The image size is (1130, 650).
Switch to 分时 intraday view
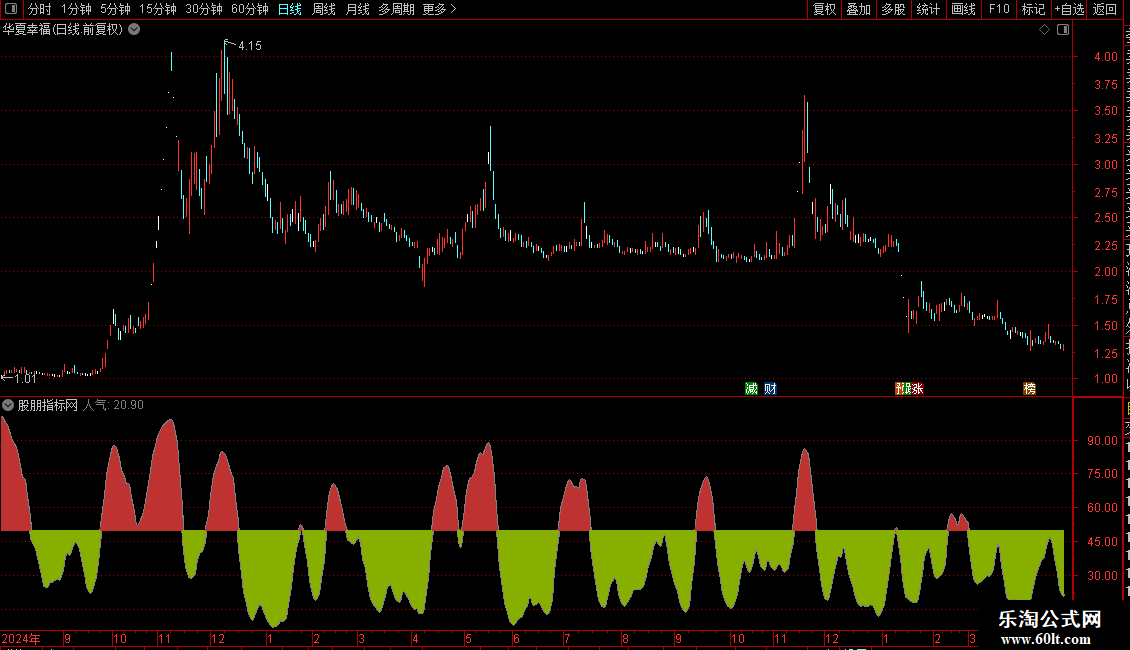click(x=40, y=9)
